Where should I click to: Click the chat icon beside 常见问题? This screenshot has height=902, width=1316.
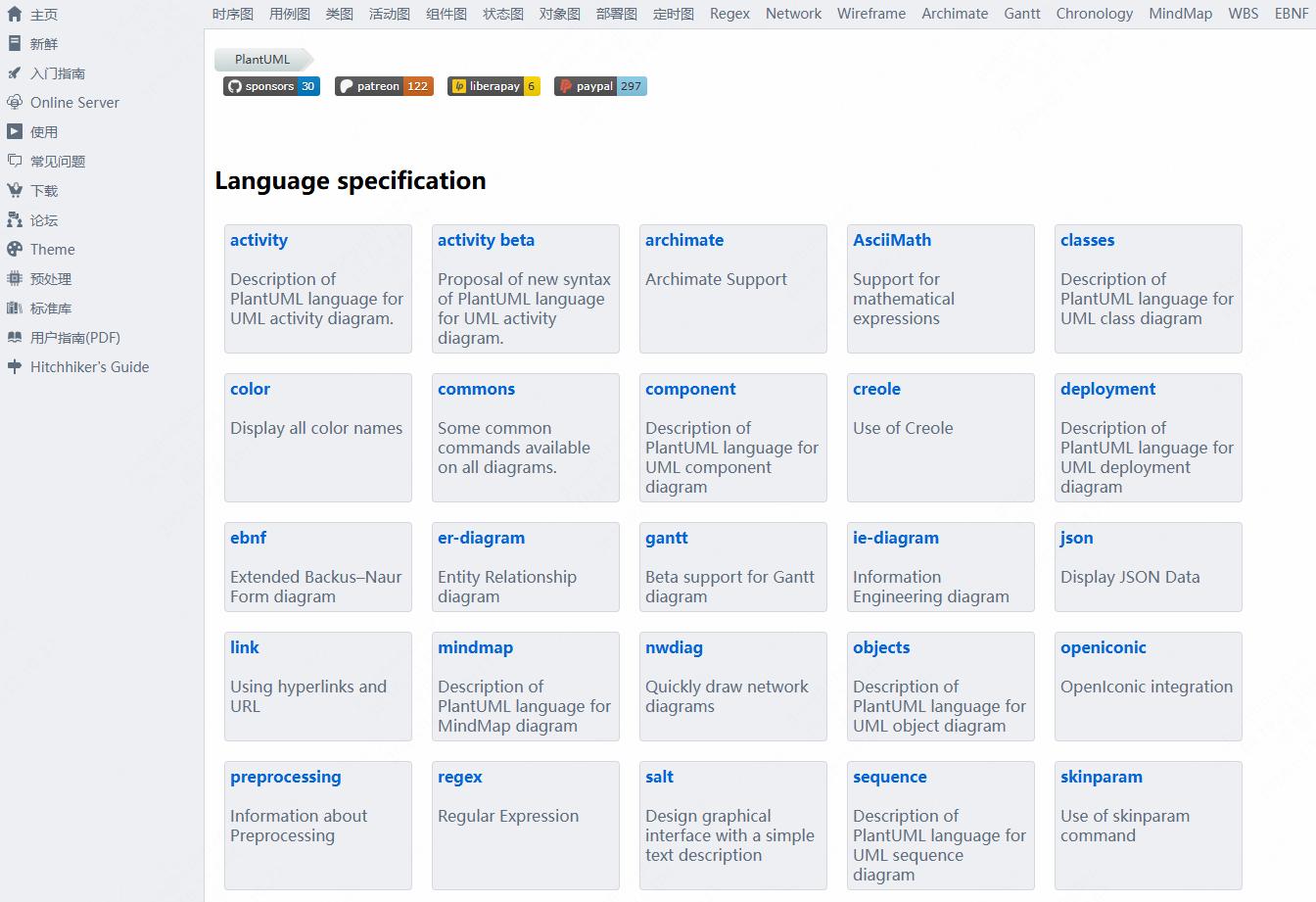15,162
